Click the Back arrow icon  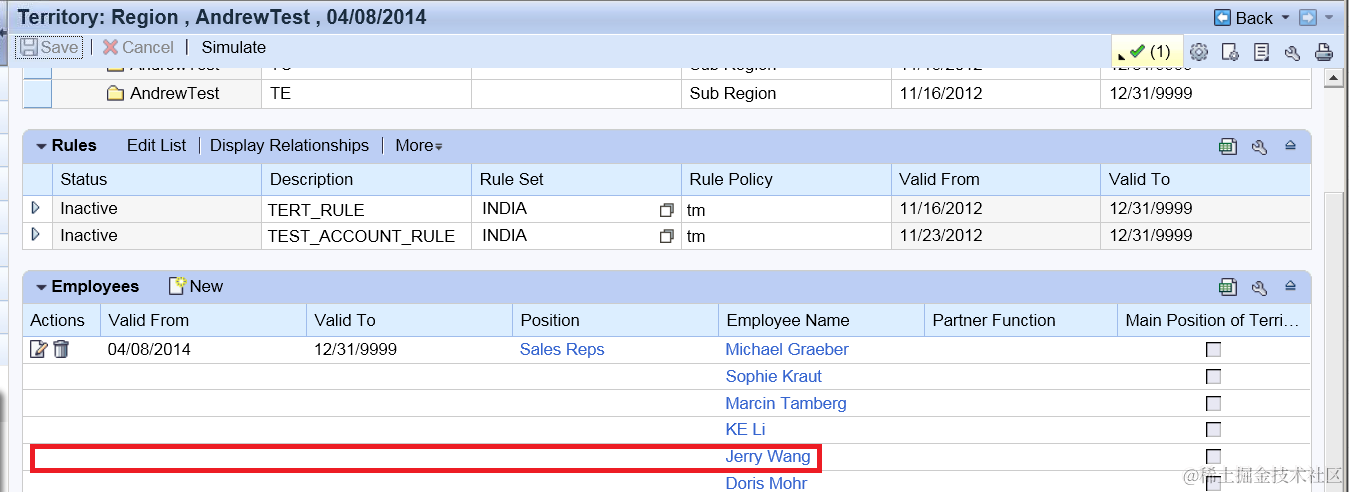pos(1222,18)
